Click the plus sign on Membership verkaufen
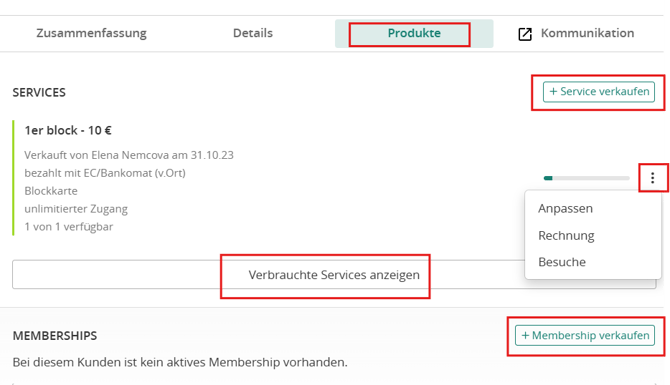670x385 pixels. click(526, 335)
